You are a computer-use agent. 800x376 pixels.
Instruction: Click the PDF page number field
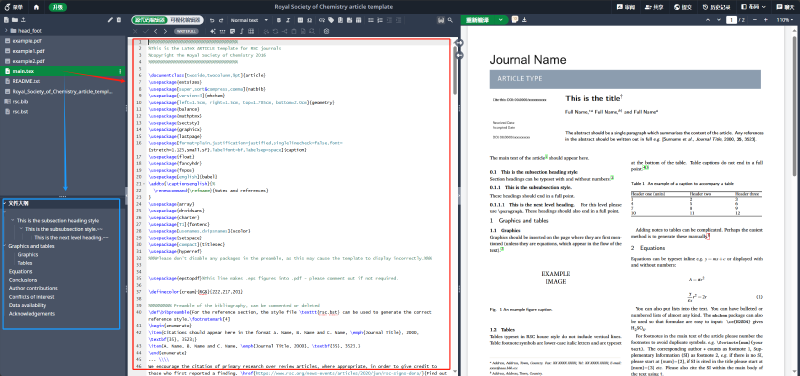(x=732, y=20)
